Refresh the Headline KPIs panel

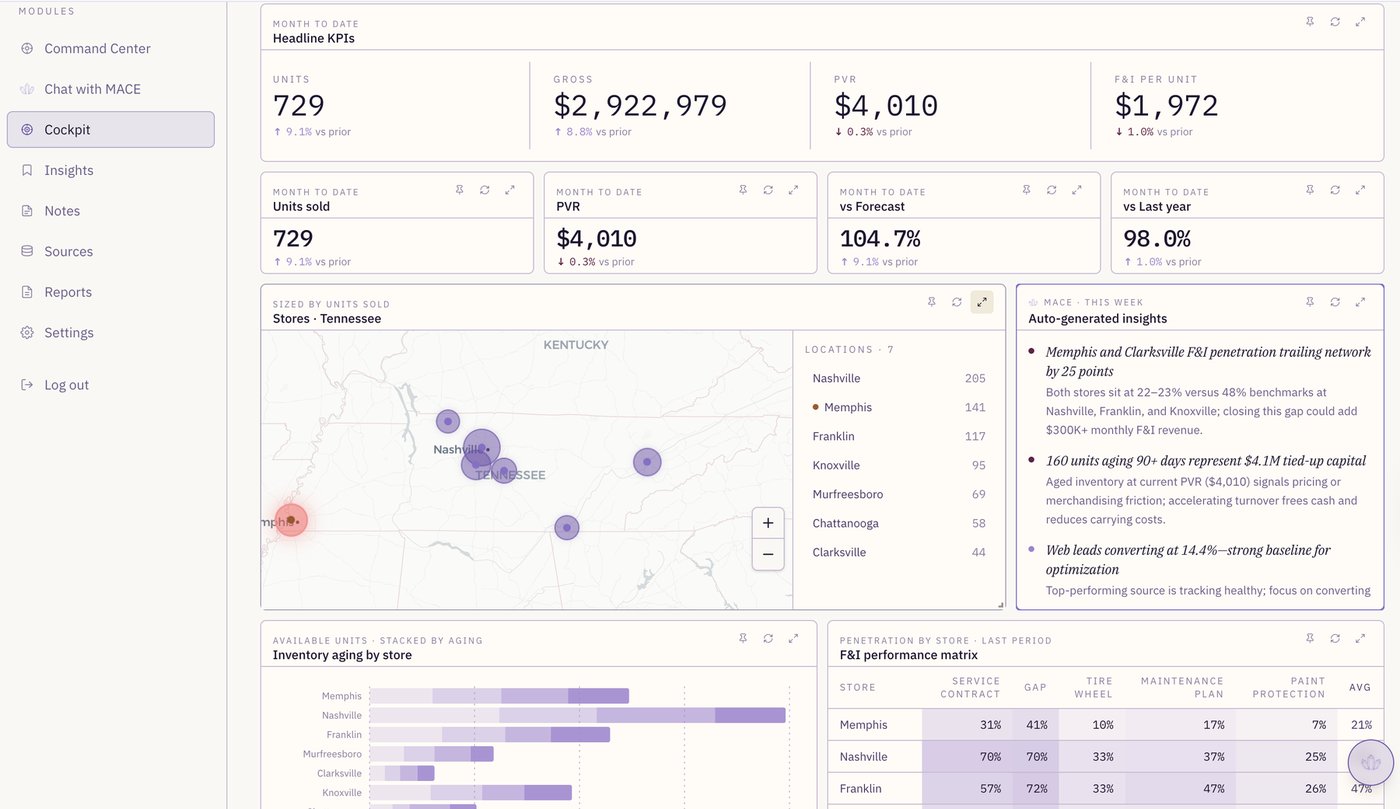[1335, 22]
